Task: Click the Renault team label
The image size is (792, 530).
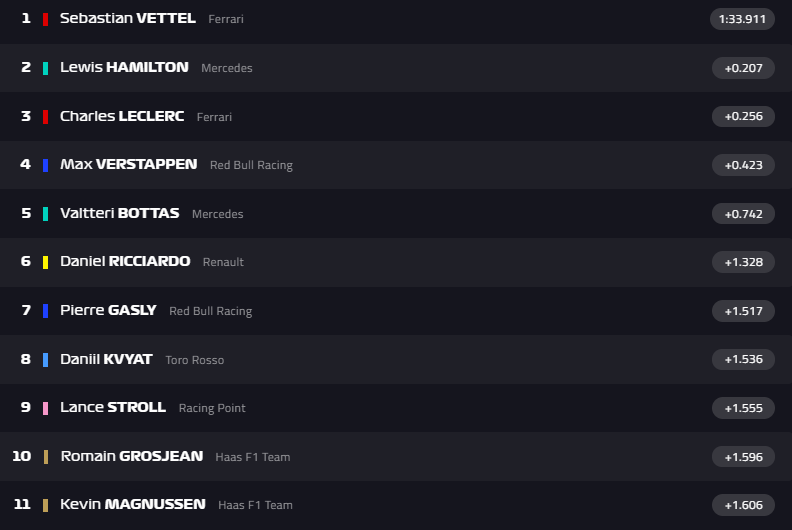Action: pyautogui.click(x=223, y=262)
